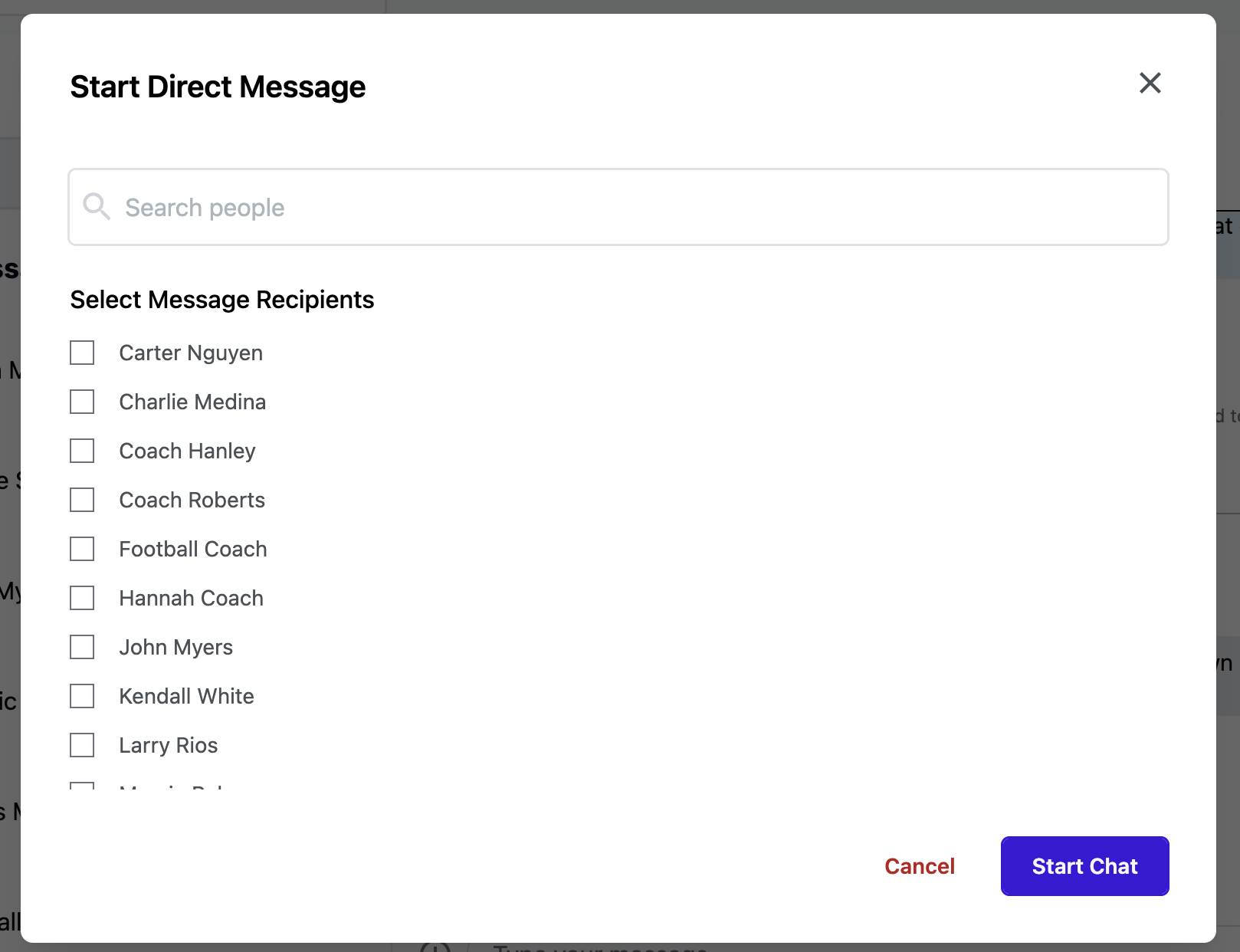1240x952 pixels.
Task: Click the Larry Rios name text
Action: 168,745
